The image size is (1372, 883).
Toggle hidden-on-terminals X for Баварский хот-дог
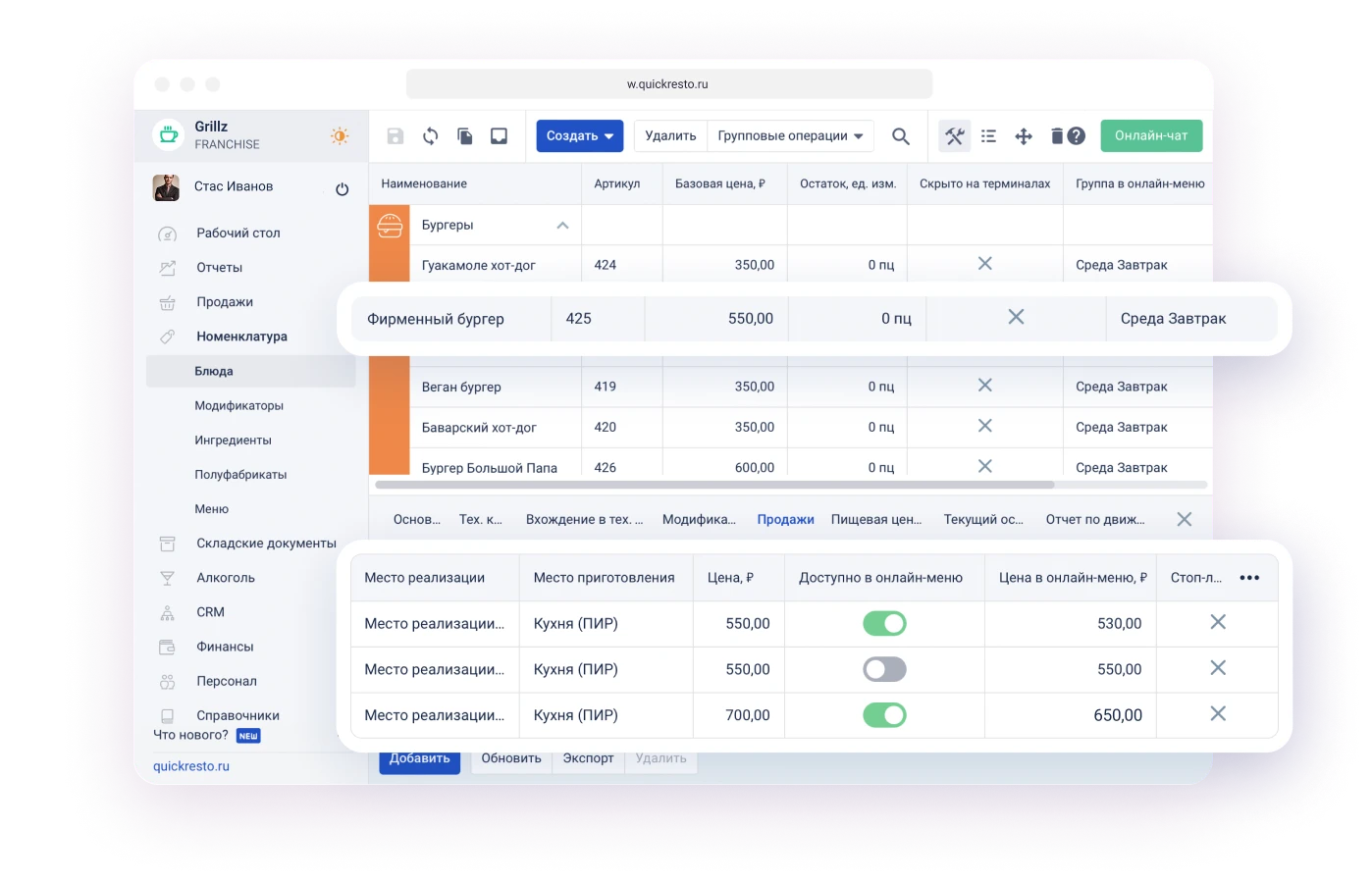point(985,426)
